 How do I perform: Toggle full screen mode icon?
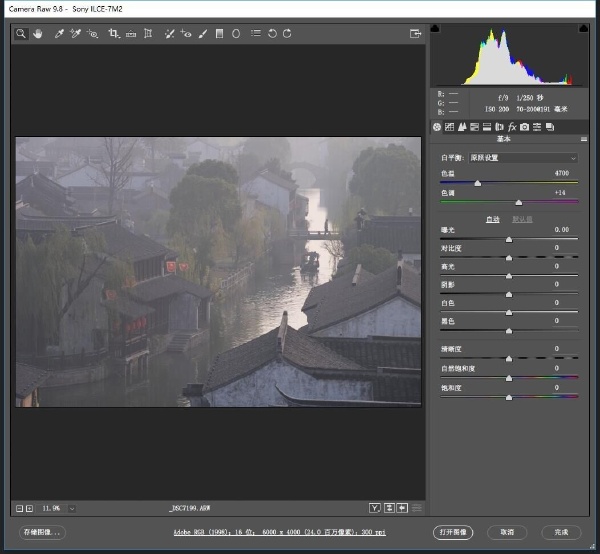(x=415, y=33)
